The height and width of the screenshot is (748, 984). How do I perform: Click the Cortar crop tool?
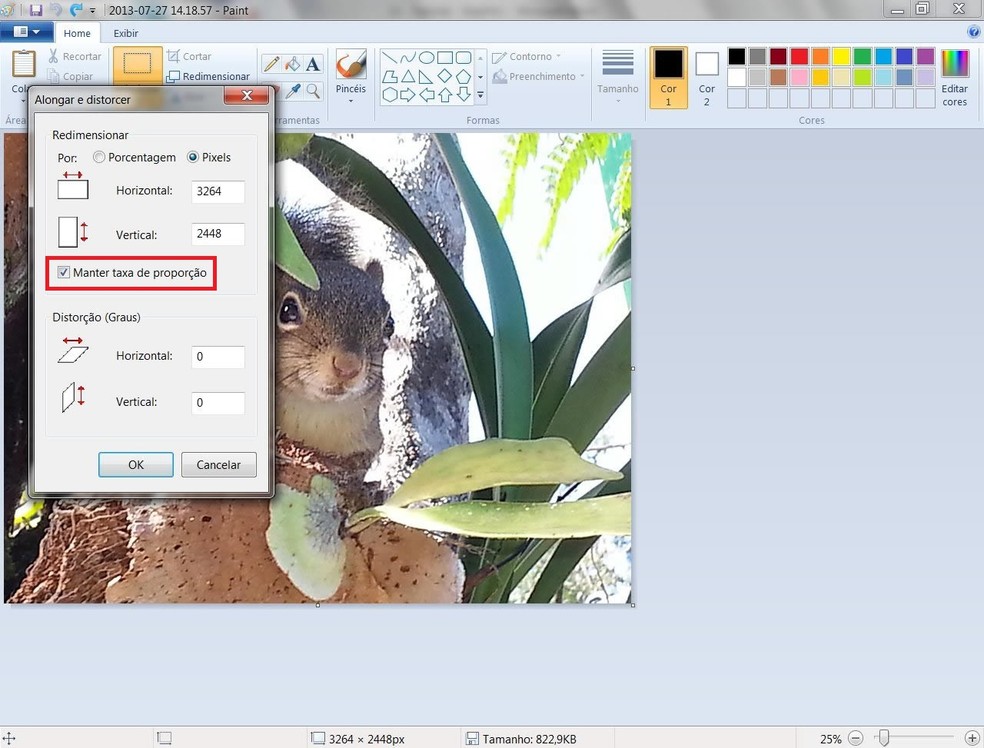click(189, 56)
